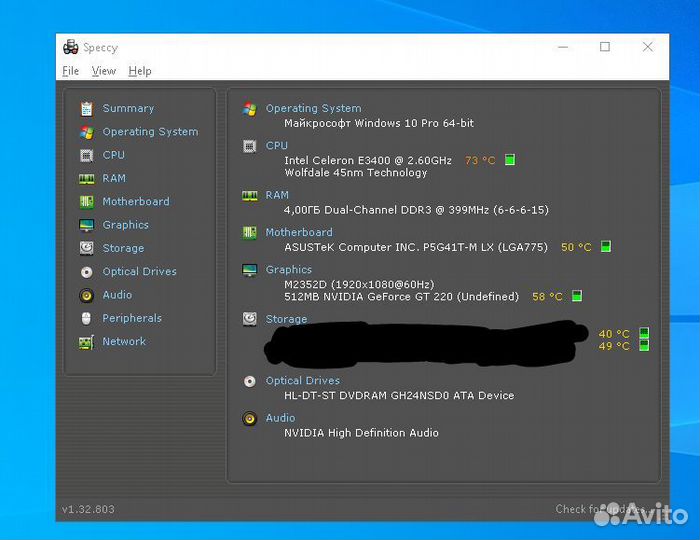This screenshot has width=700, height=540.
Task: Click the CPU heading link in summary
Action: pyautogui.click(x=277, y=145)
